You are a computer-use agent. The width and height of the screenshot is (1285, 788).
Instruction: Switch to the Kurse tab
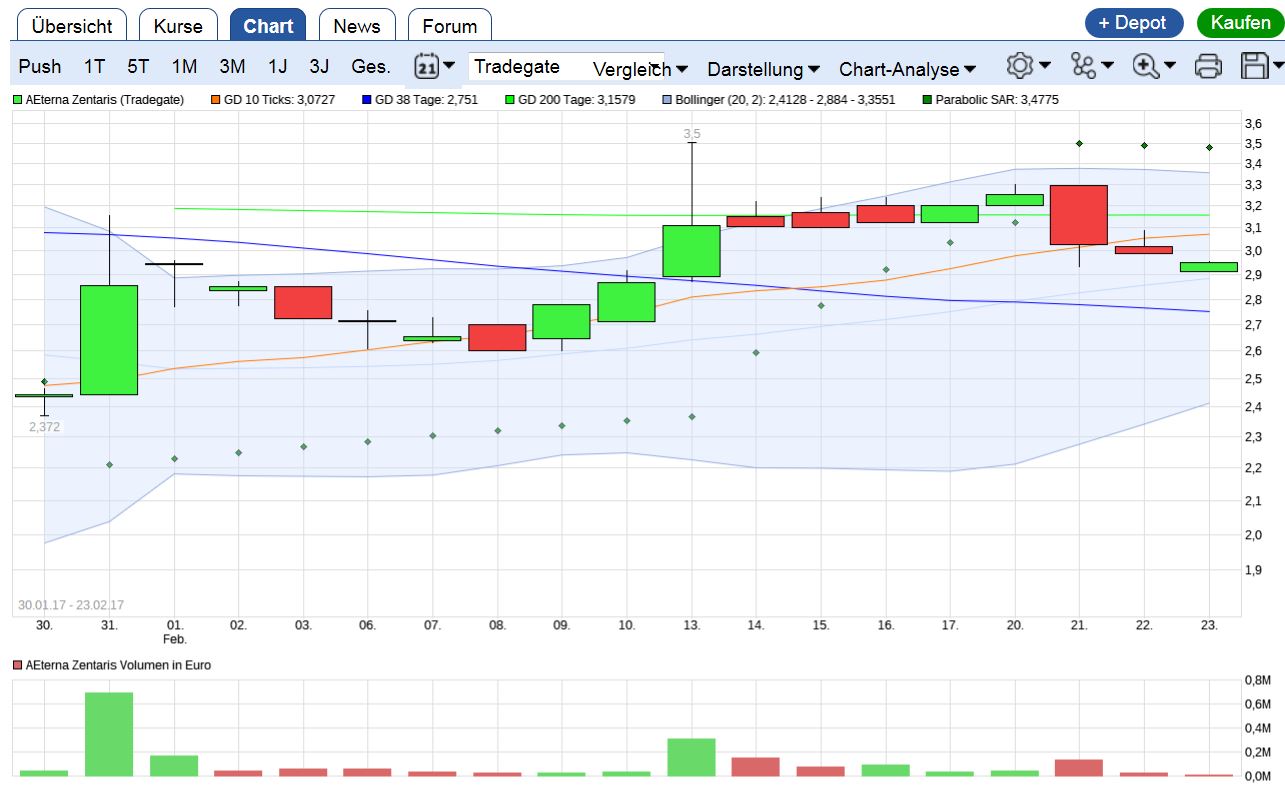[x=178, y=26]
